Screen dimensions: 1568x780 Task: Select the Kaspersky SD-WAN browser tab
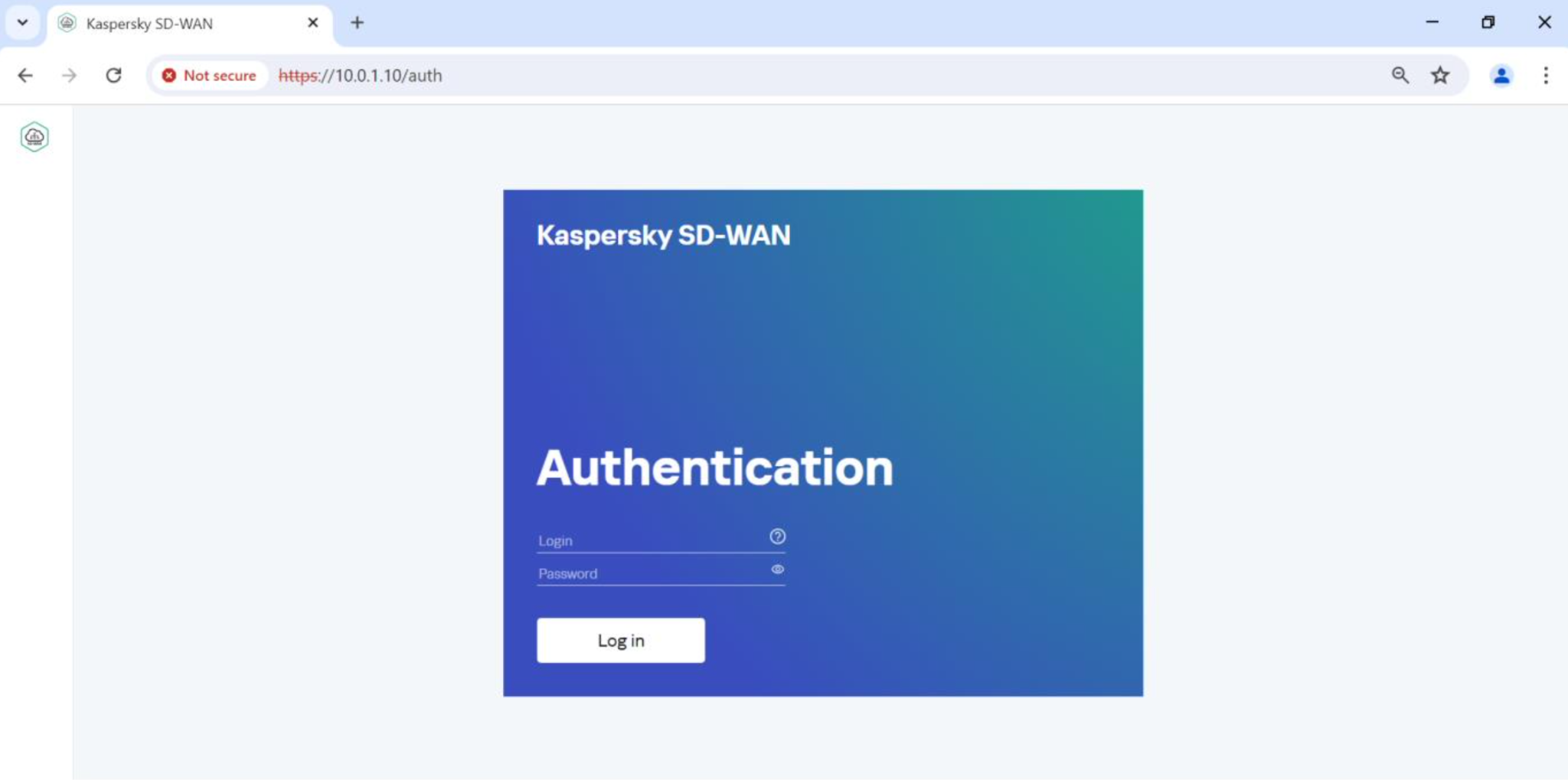tap(190, 24)
